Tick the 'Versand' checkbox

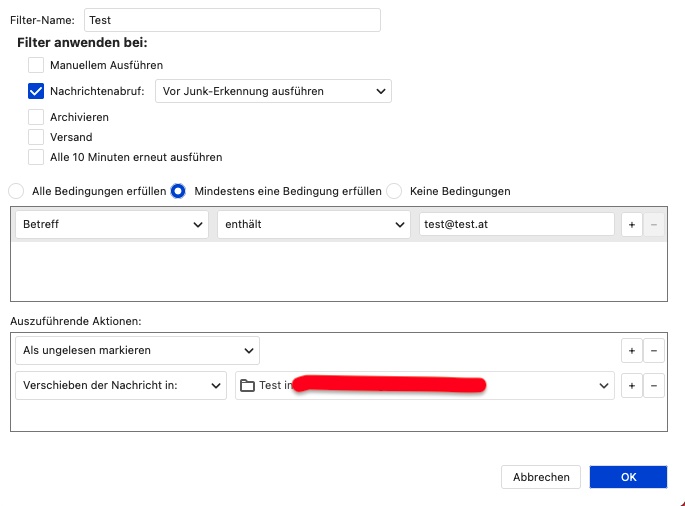[x=36, y=137]
